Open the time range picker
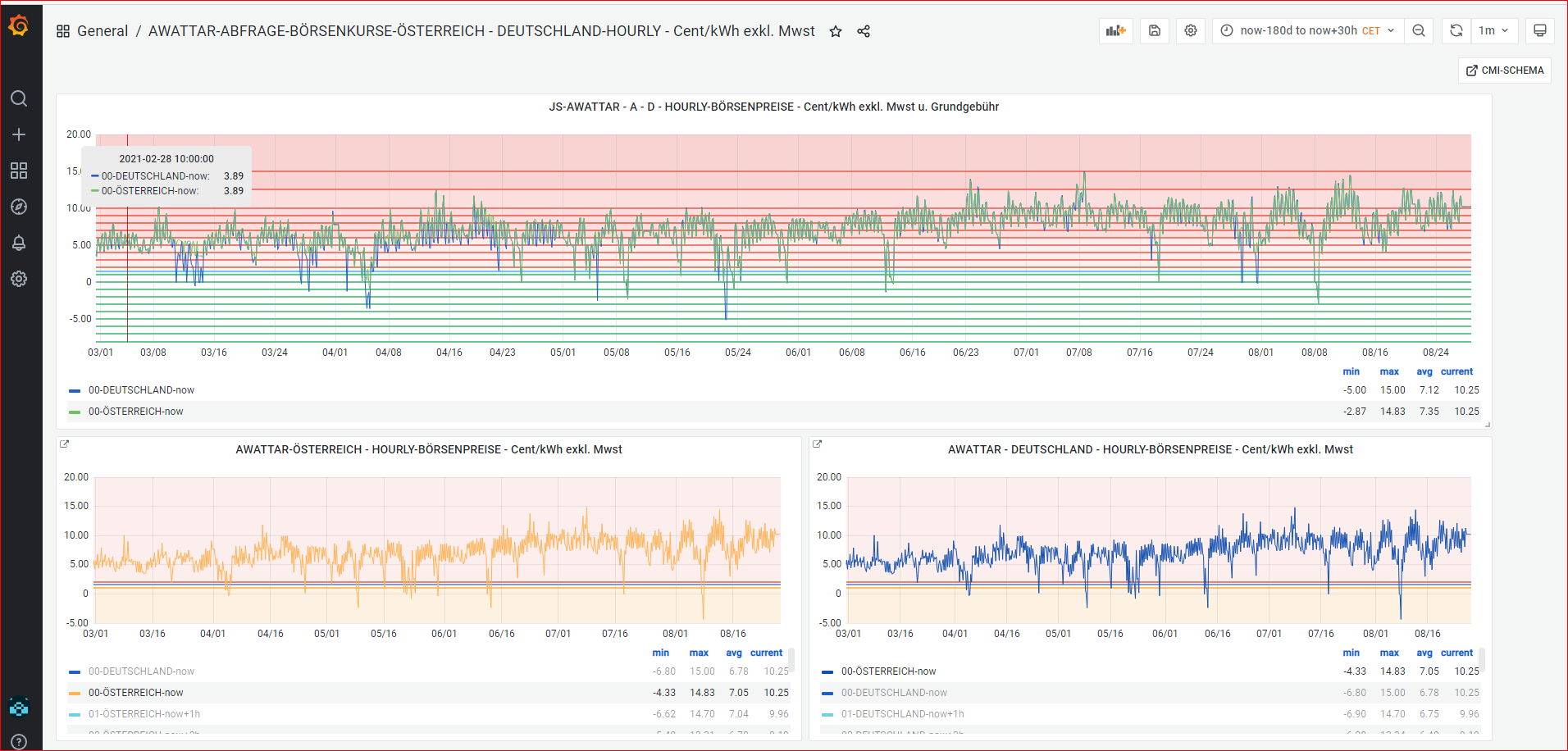 1307,30
